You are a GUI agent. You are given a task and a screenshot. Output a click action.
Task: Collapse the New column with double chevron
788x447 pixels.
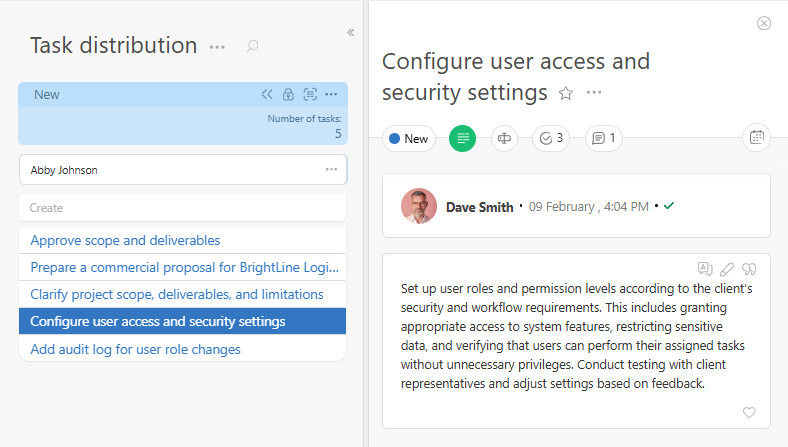coord(267,95)
